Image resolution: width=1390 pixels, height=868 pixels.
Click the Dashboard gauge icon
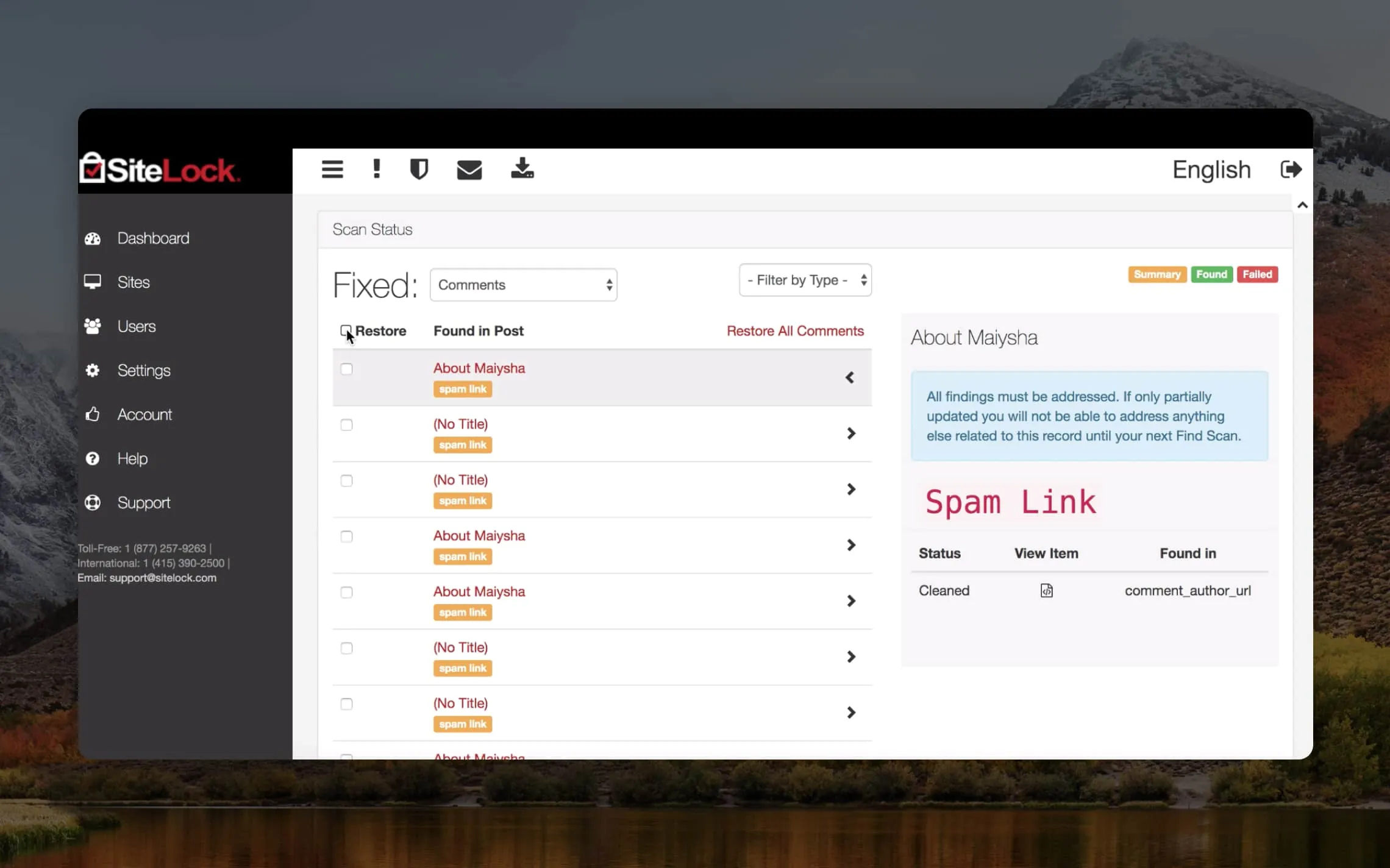[x=93, y=238]
